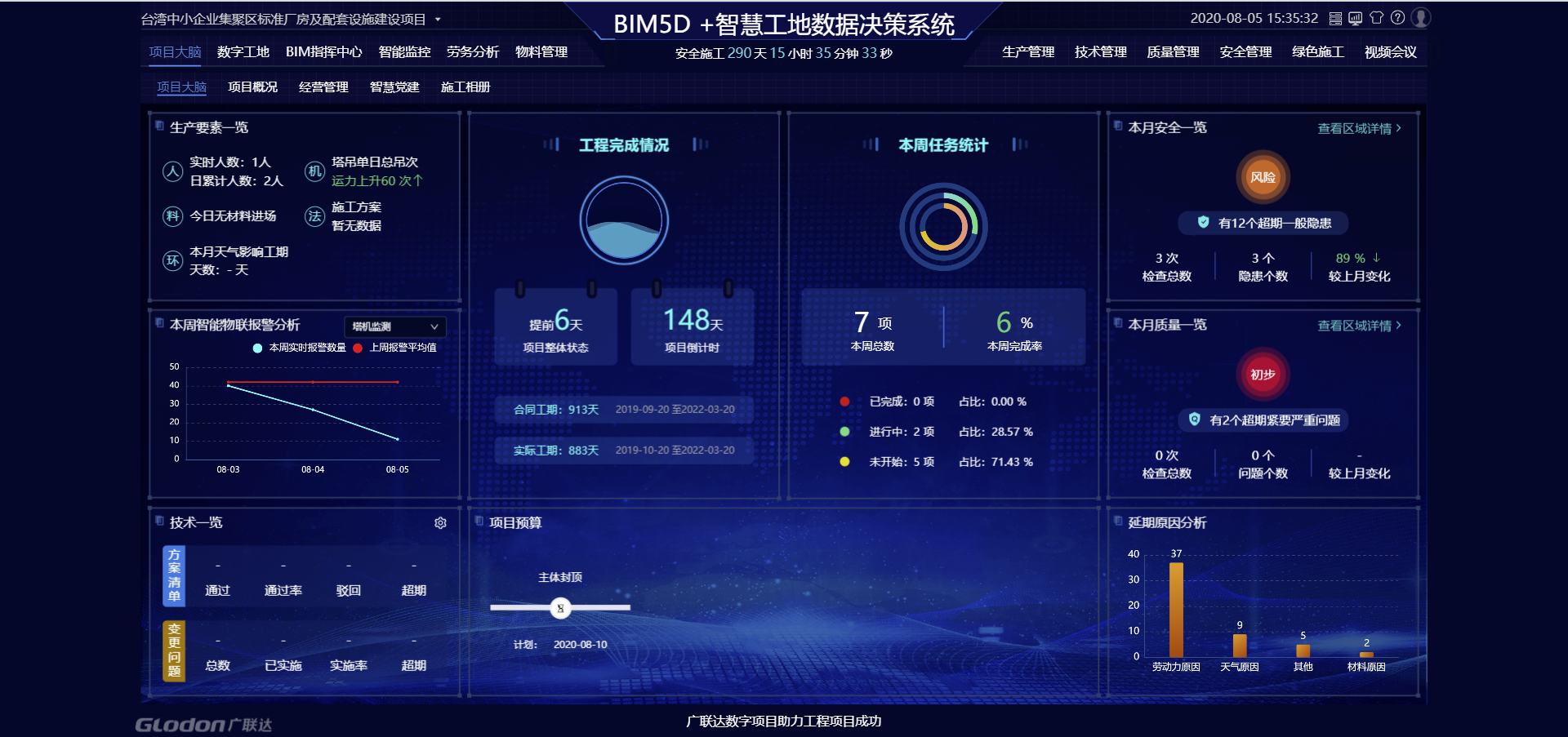Click the water-level progress gauge in 工程完成情况

click(624, 220)
